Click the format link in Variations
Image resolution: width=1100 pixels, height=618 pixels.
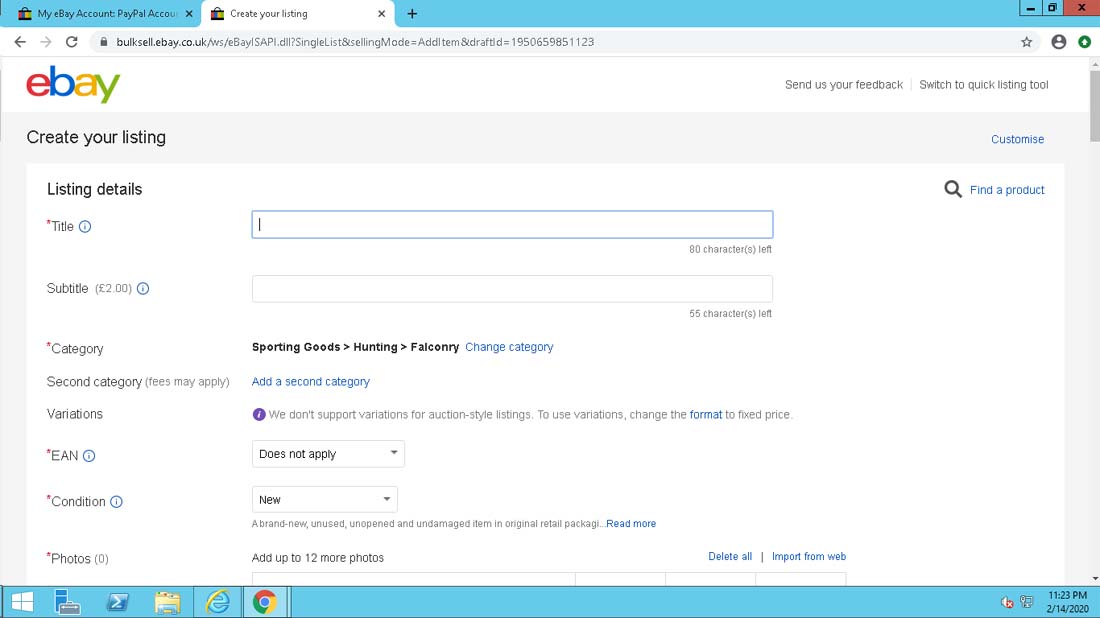[x=706, y=415]
